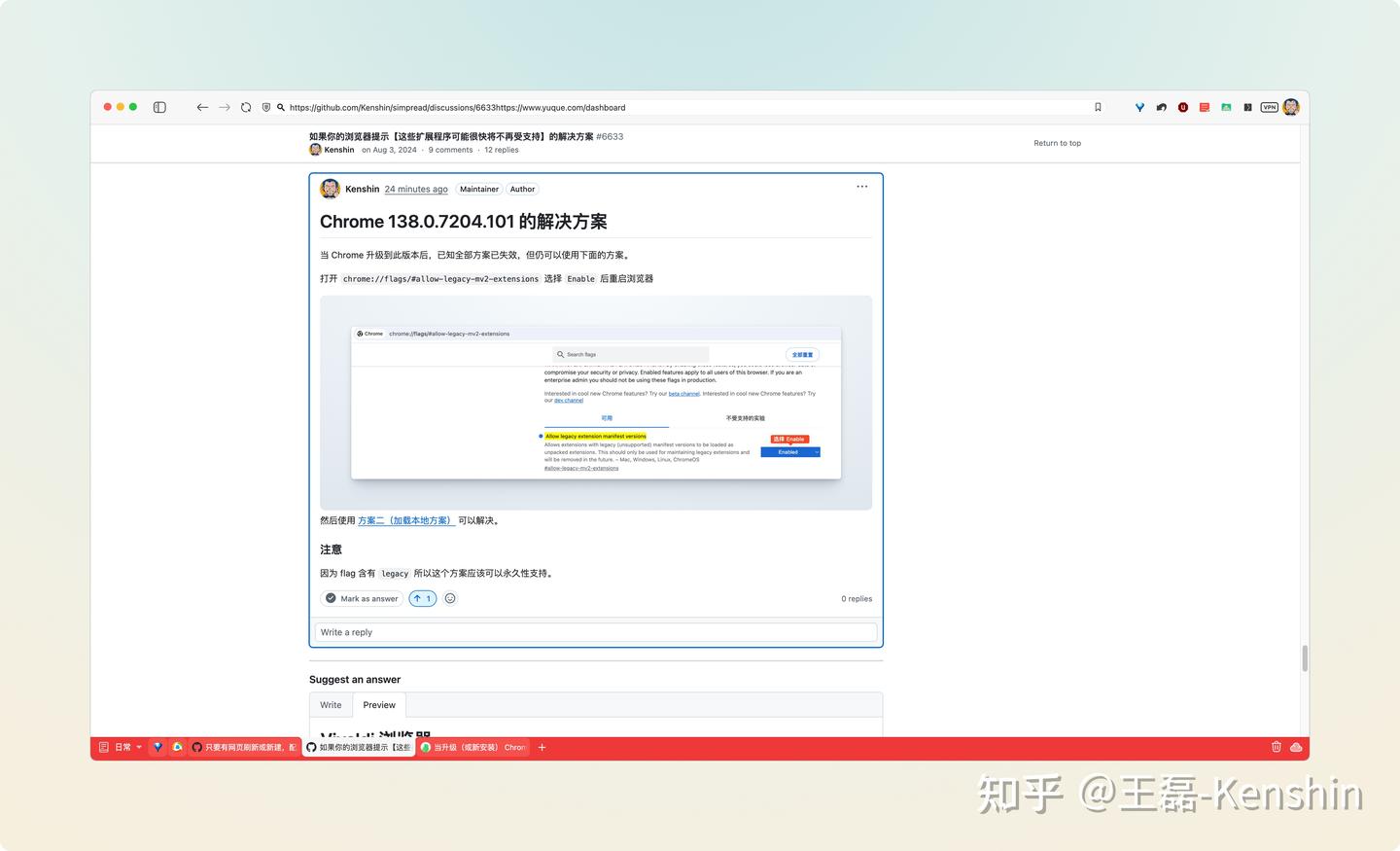Switch to tab '当升级（或新安装）Chrom'
This screenshot has width=1400, height=851.
click(473, 747)
